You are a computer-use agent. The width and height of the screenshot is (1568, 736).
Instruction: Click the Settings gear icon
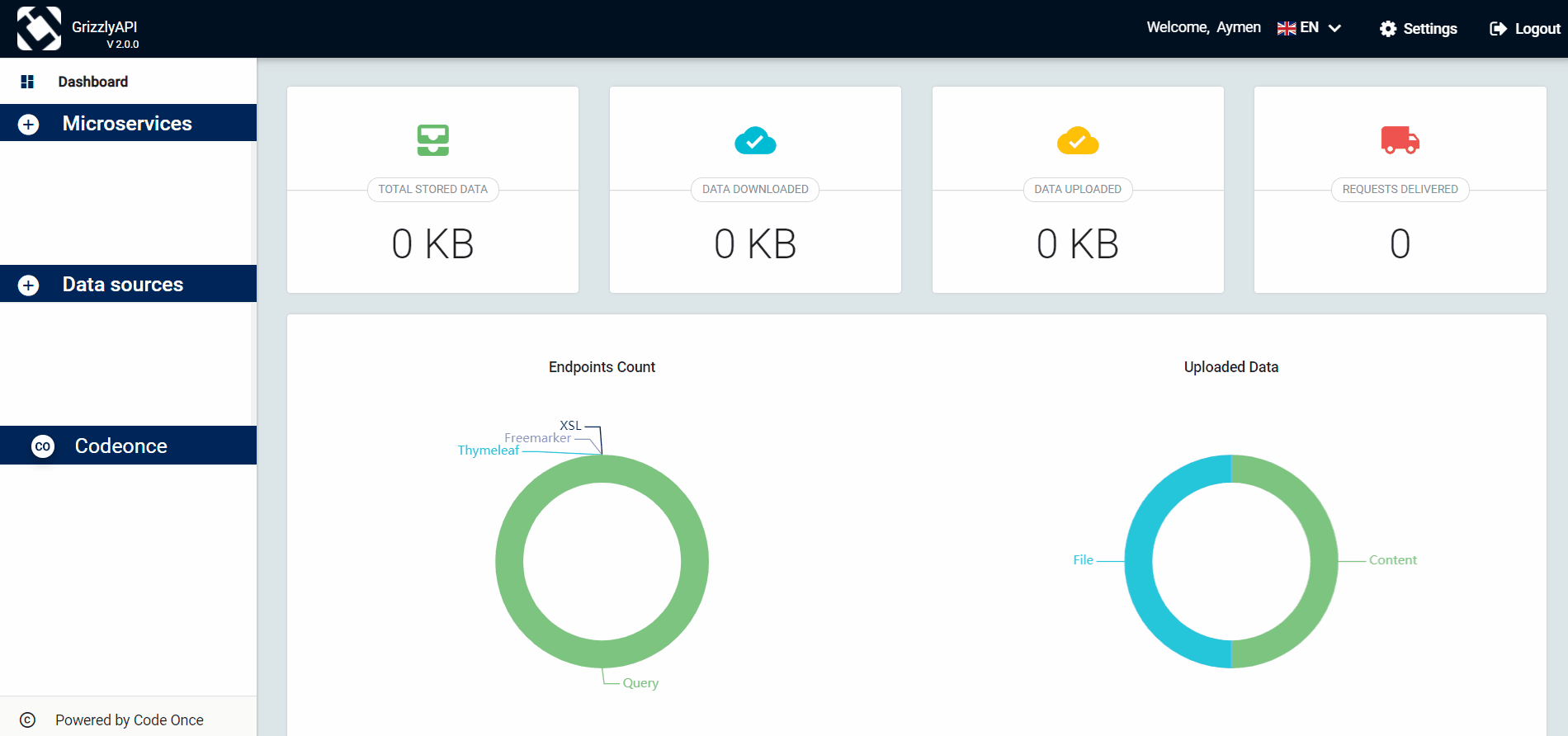tap(1388, 29)
